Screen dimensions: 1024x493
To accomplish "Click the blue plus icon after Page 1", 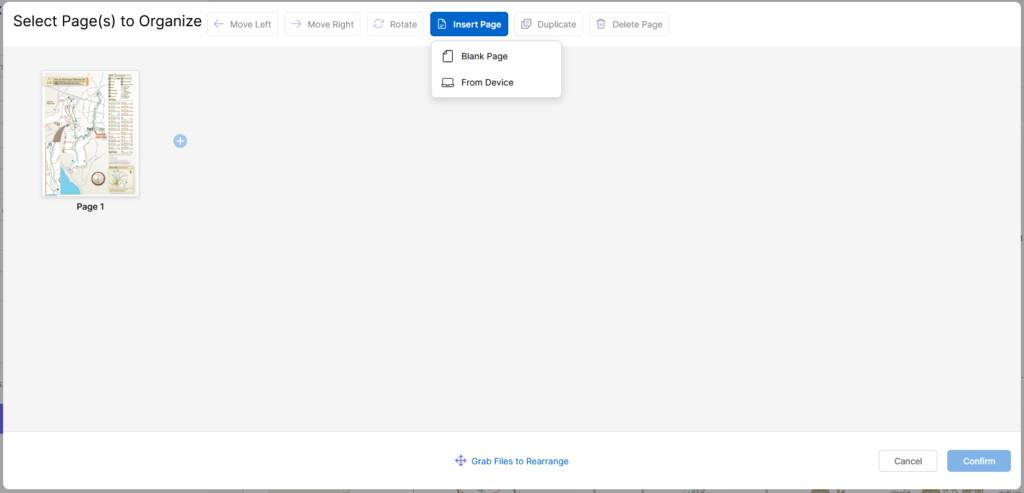I will [x=180, y=140].
